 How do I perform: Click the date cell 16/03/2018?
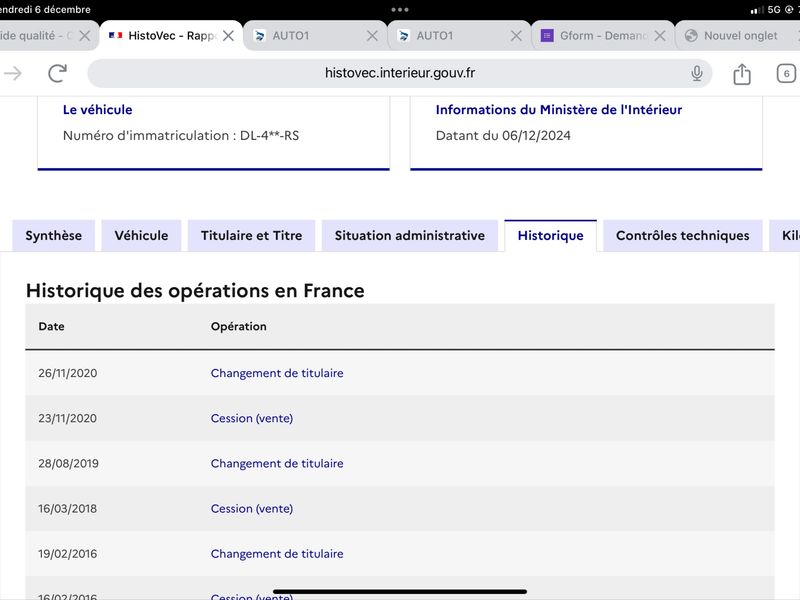point(67,509)
